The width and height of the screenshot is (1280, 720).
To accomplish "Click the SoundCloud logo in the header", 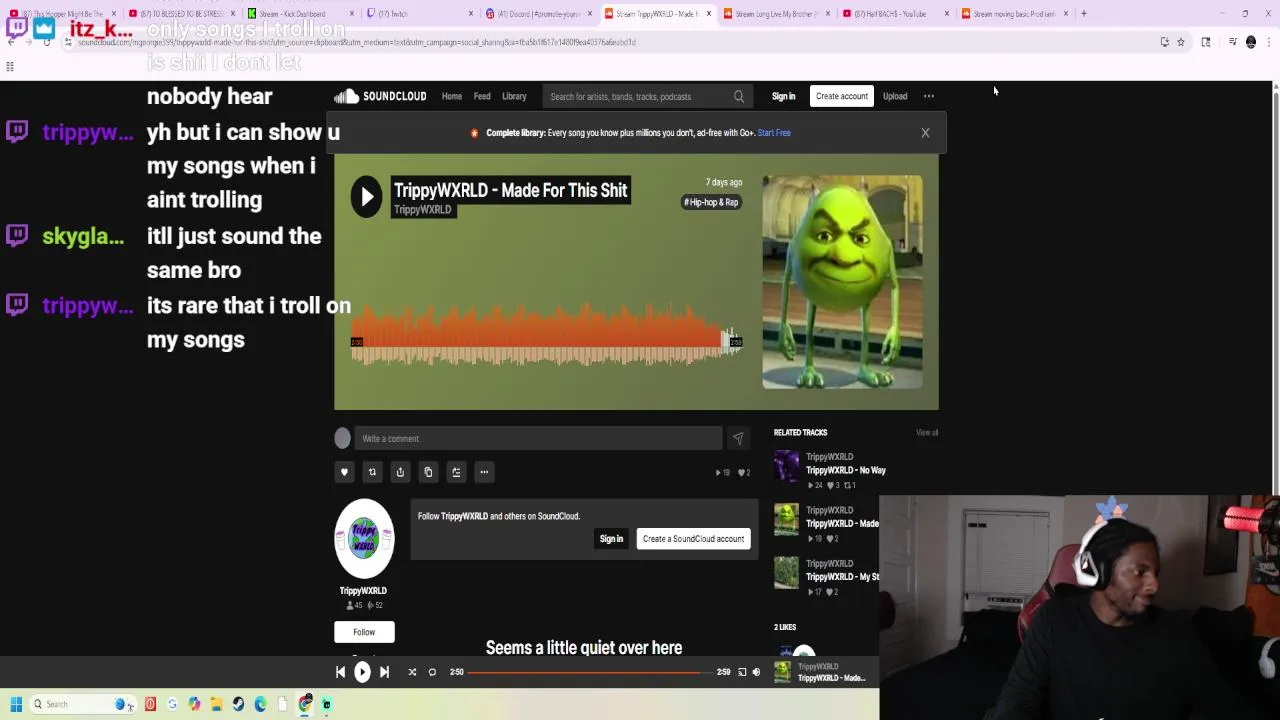I will (380, 96).
